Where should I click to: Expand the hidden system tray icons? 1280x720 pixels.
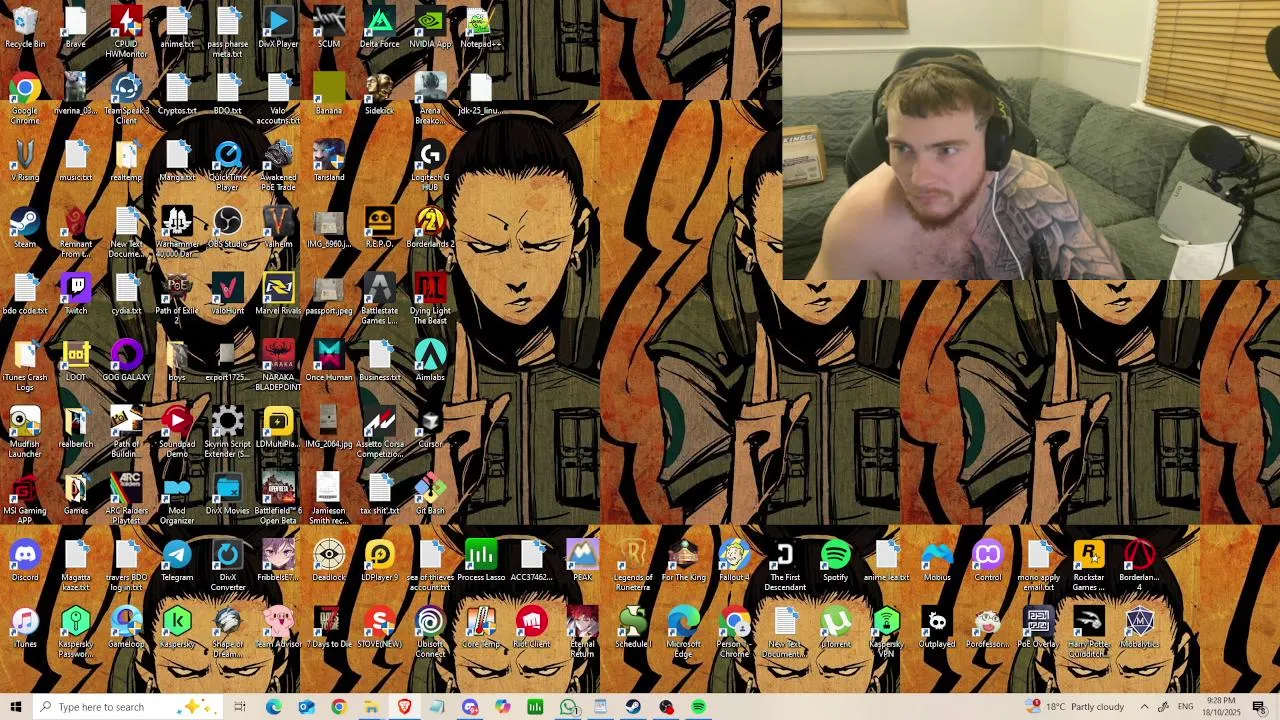(x=1145, y=707)
